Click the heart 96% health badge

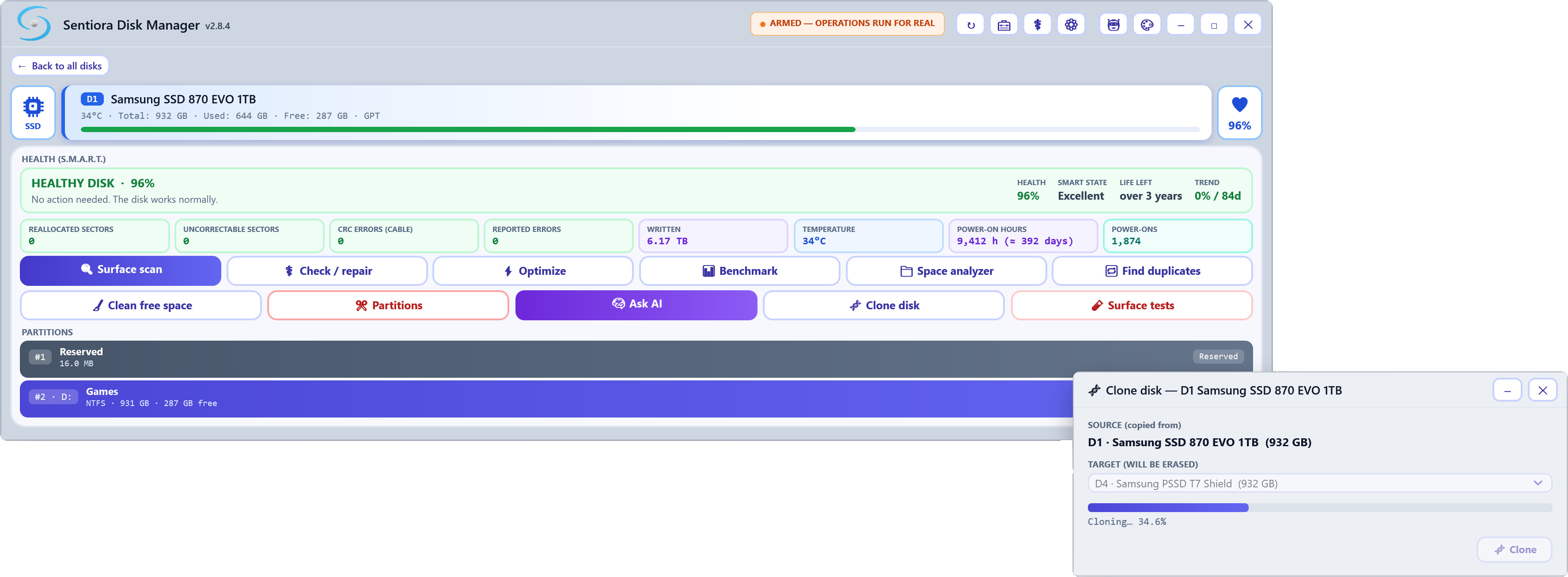[x=1239, y=113]
